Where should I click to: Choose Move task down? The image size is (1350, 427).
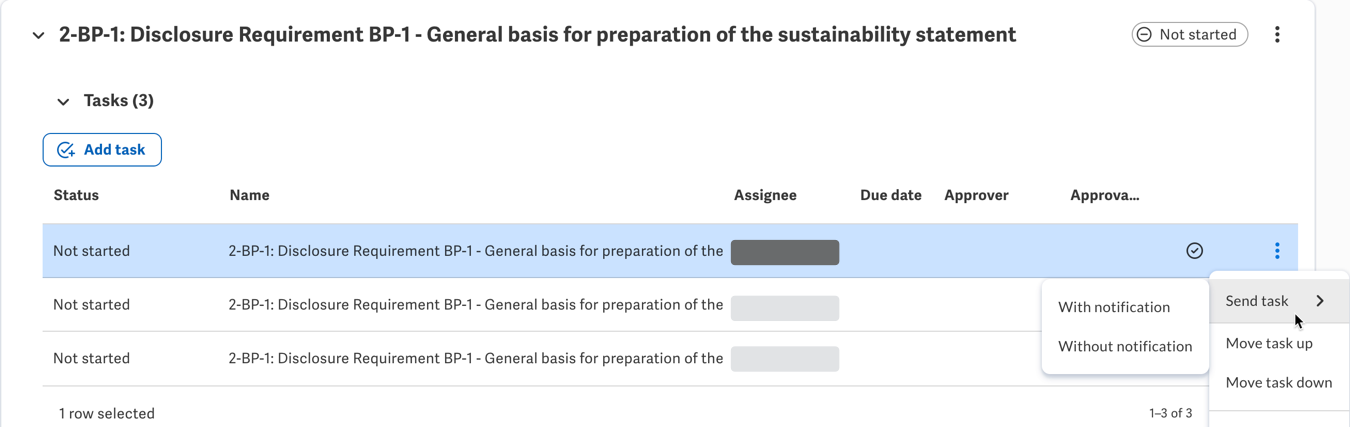[x=1279, y=382]
